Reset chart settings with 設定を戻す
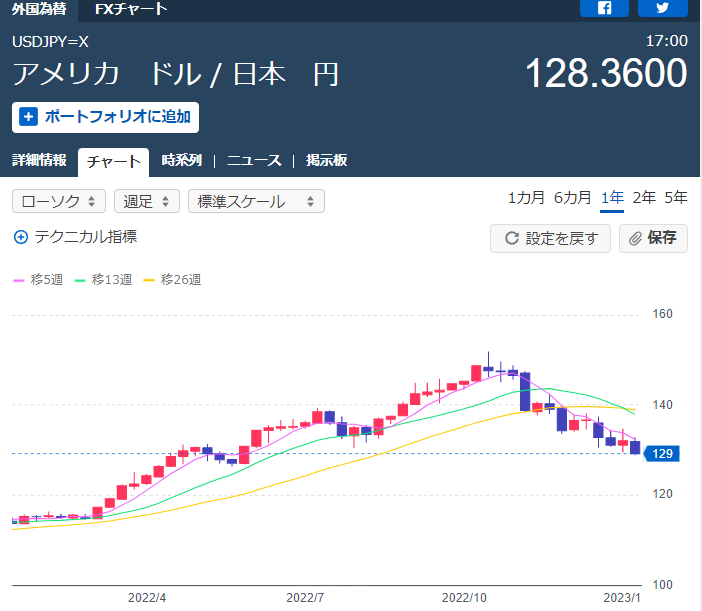The height and width of the screenshot is (611, 702). (550, 239)
